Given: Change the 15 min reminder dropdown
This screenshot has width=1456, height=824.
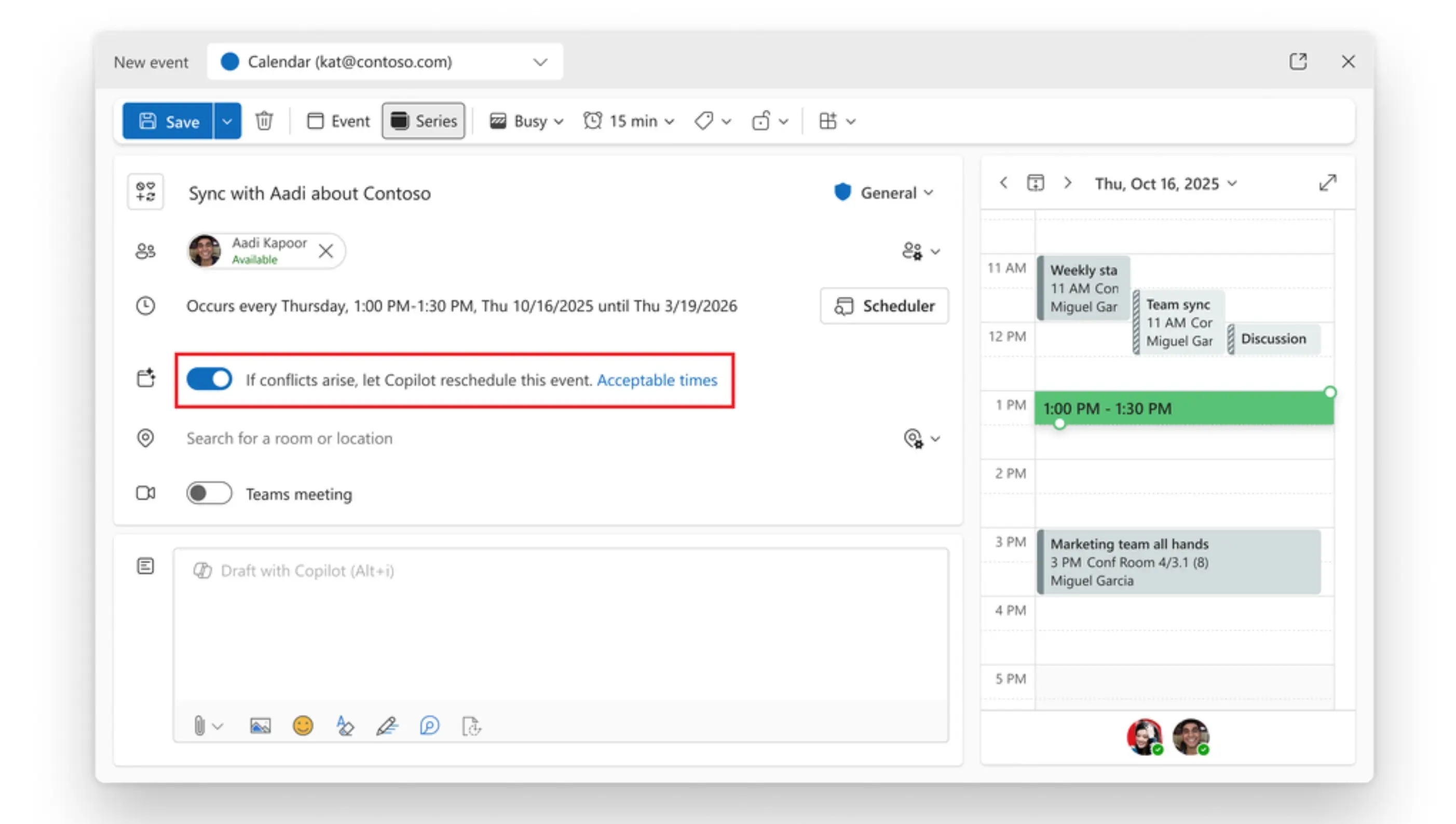Looking at the screenshot, I should (629, 120).
